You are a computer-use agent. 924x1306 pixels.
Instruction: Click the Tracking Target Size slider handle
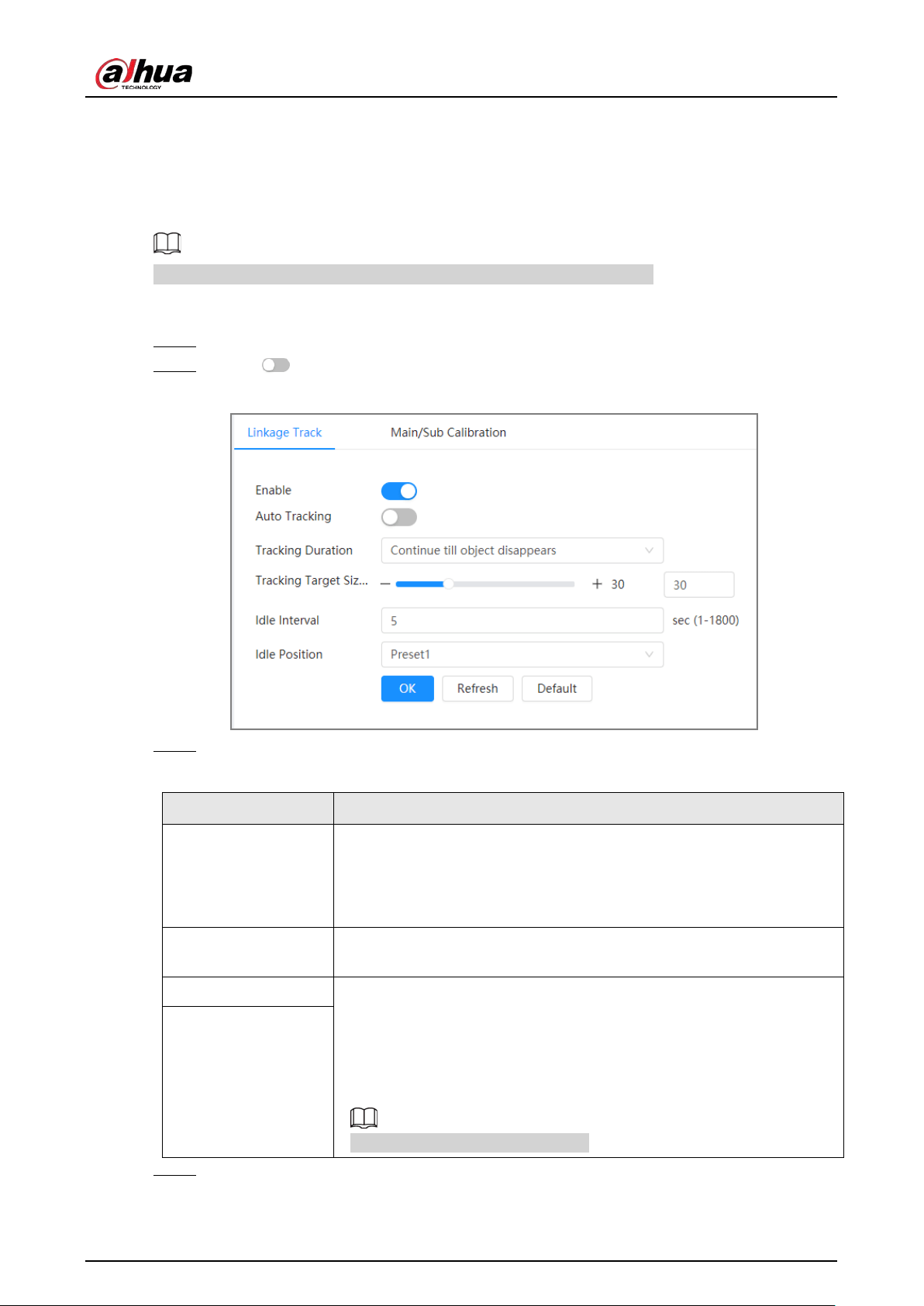pos(448,584)
